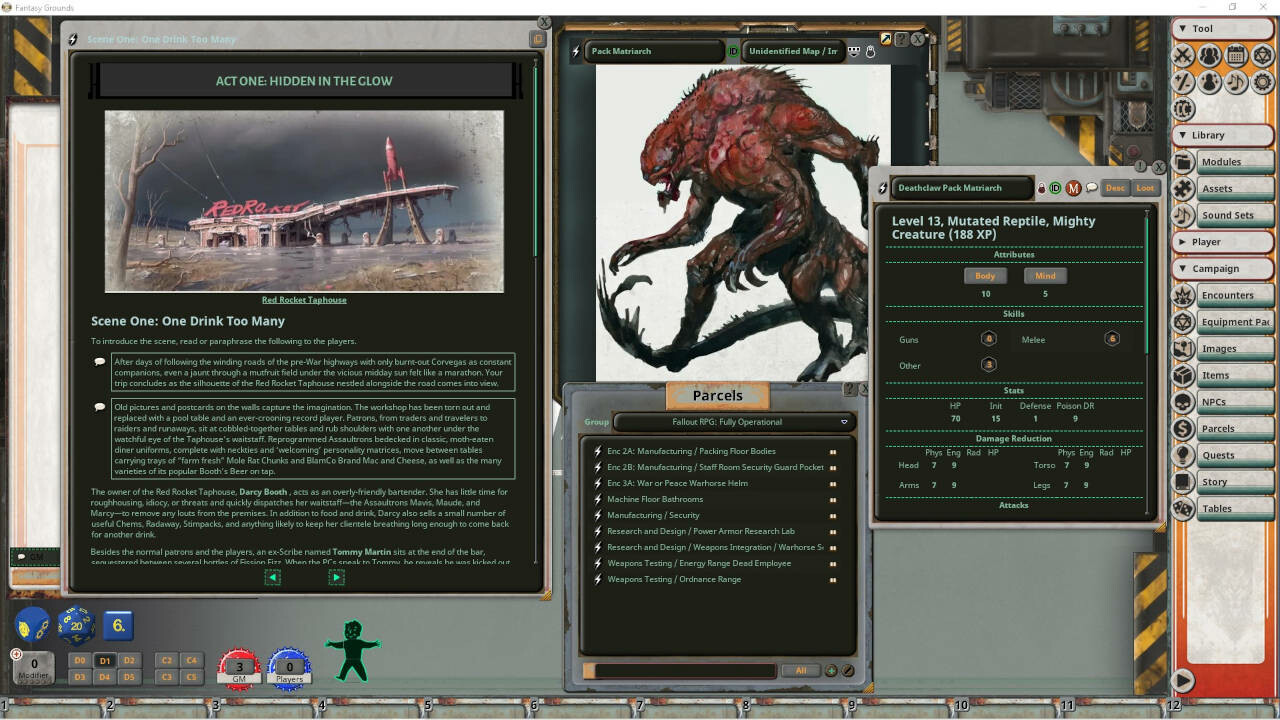
Task: Open the Party Sheet tool icon
Action: [1210, 56]
